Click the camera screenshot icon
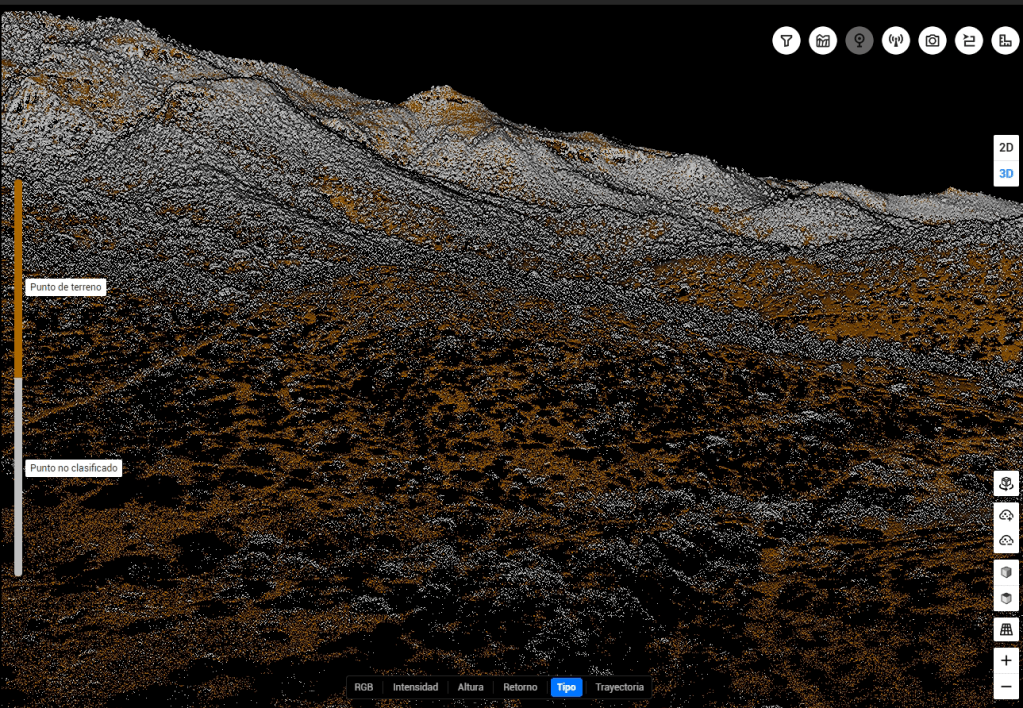The height and width of the screenshot is (708, 1023). click(x=932, y=41)
